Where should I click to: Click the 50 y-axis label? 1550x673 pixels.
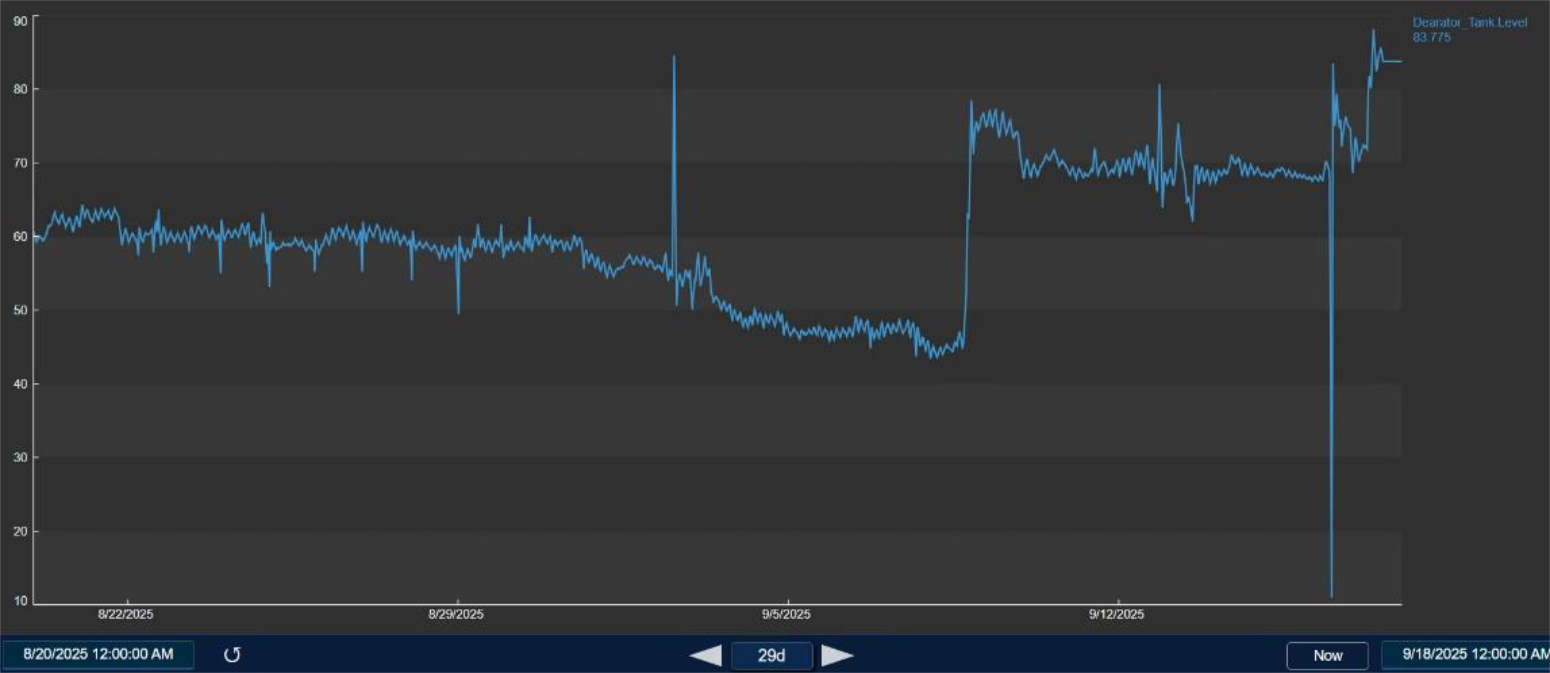pos(20,310)
